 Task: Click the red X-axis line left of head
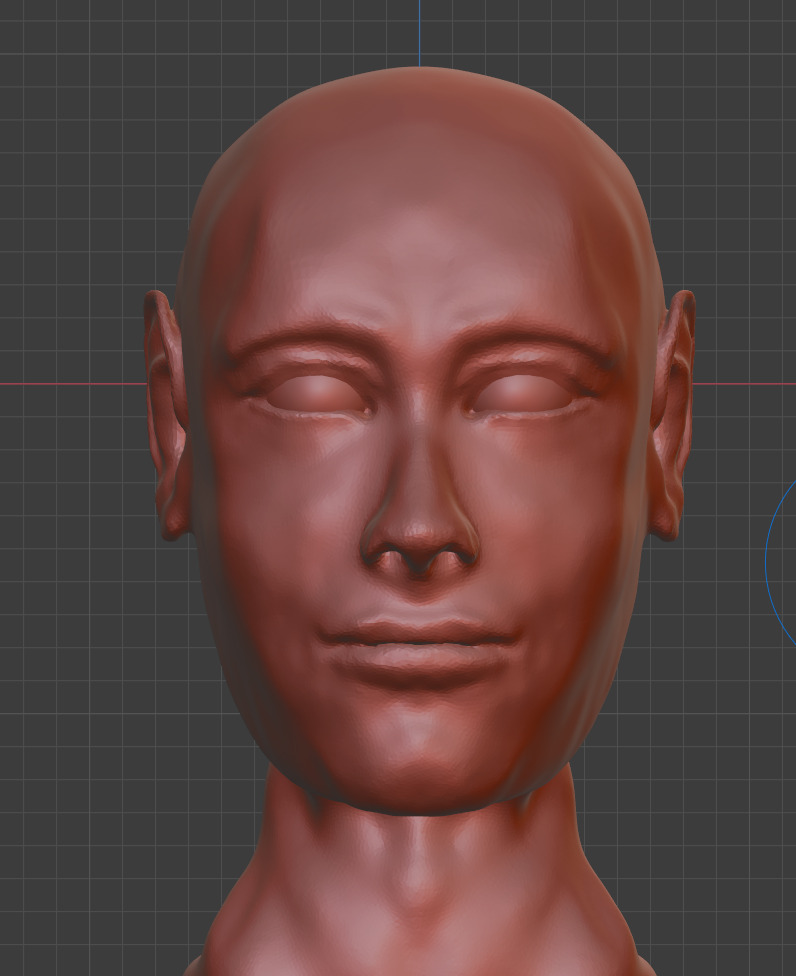(x=70, y=384)
